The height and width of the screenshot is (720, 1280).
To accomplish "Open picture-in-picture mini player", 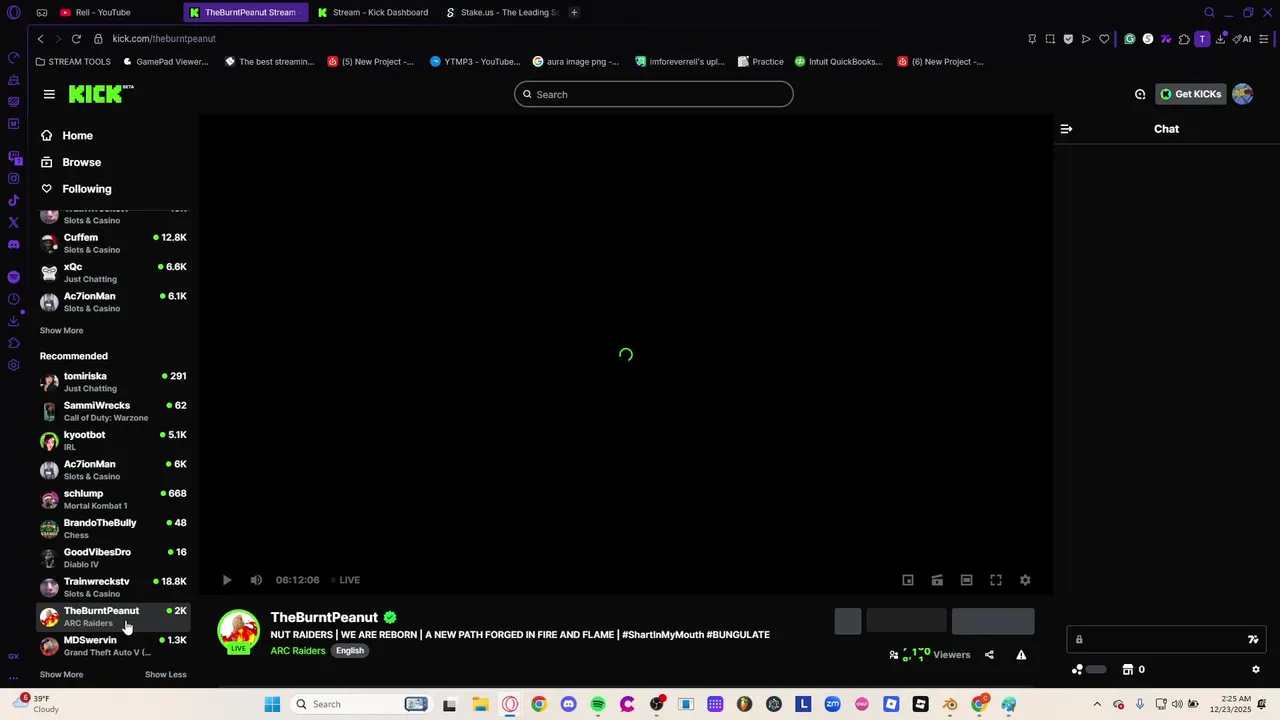I will click(908, 580).
